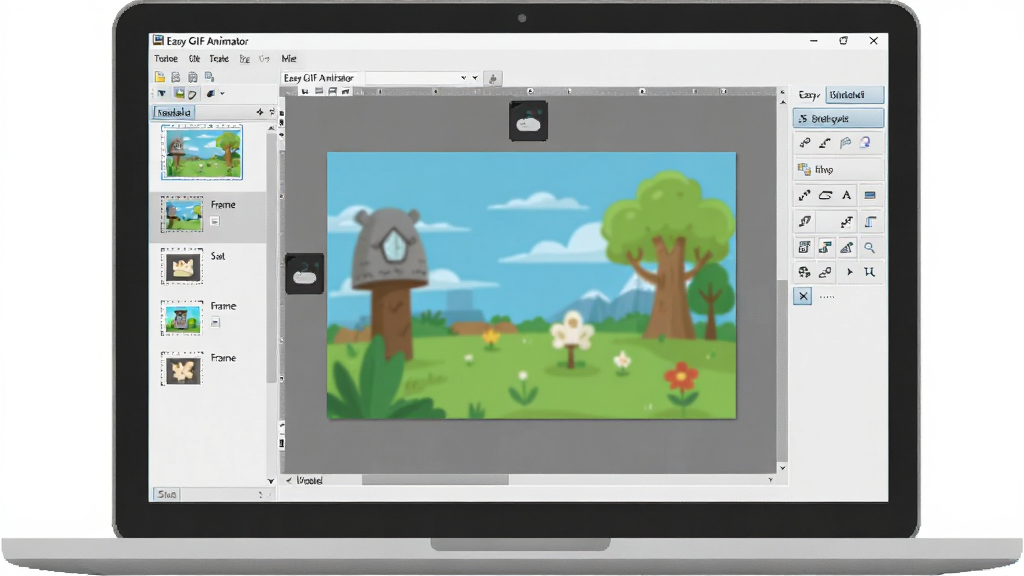Viewport: 1024px width, 576px height.
Task: Open the "Teale" menu
Action: pos(219,59)
